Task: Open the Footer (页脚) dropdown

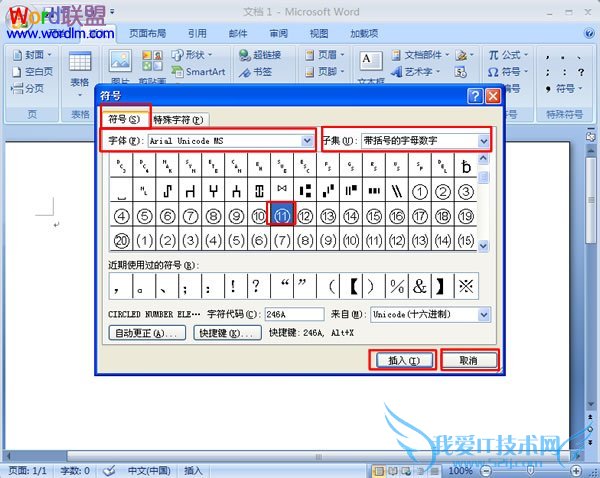Action: tap(324, 72)
